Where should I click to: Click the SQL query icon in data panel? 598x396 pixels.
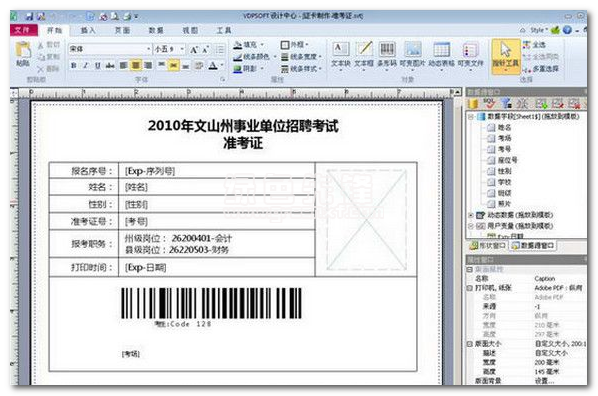(489, 103)
